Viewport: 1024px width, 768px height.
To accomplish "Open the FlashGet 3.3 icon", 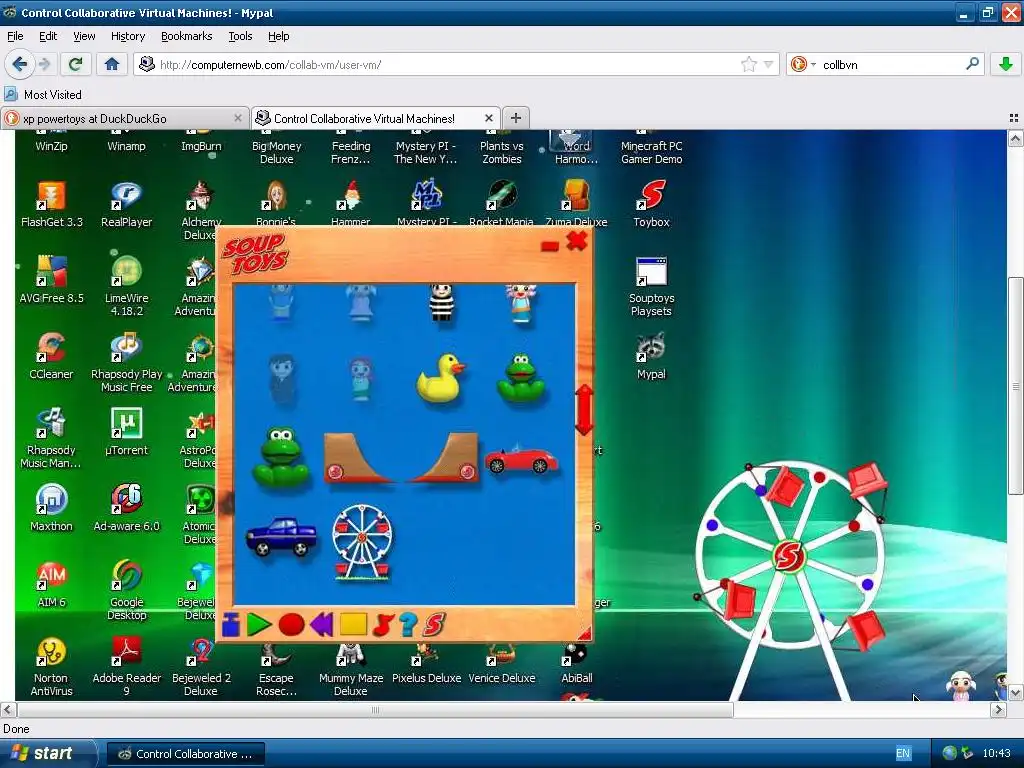I will pos(52,204).
